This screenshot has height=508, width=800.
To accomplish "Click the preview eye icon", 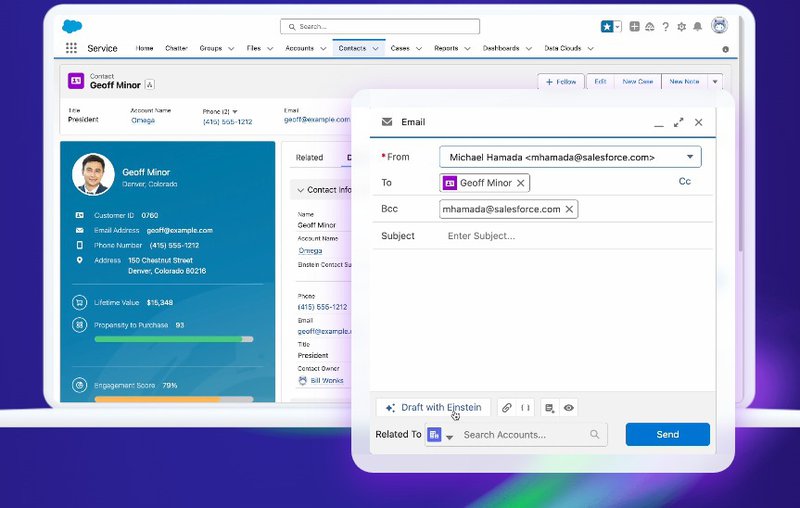I will [569, 408].
